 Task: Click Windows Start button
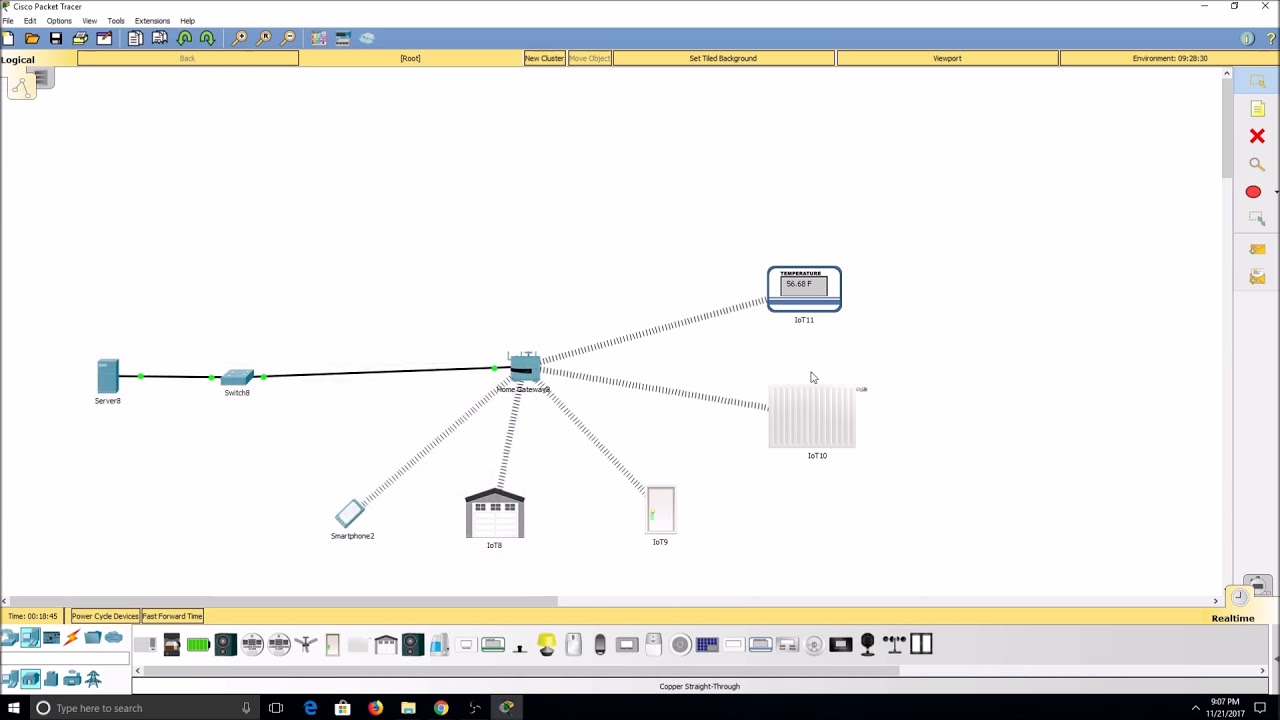point(14,708)
